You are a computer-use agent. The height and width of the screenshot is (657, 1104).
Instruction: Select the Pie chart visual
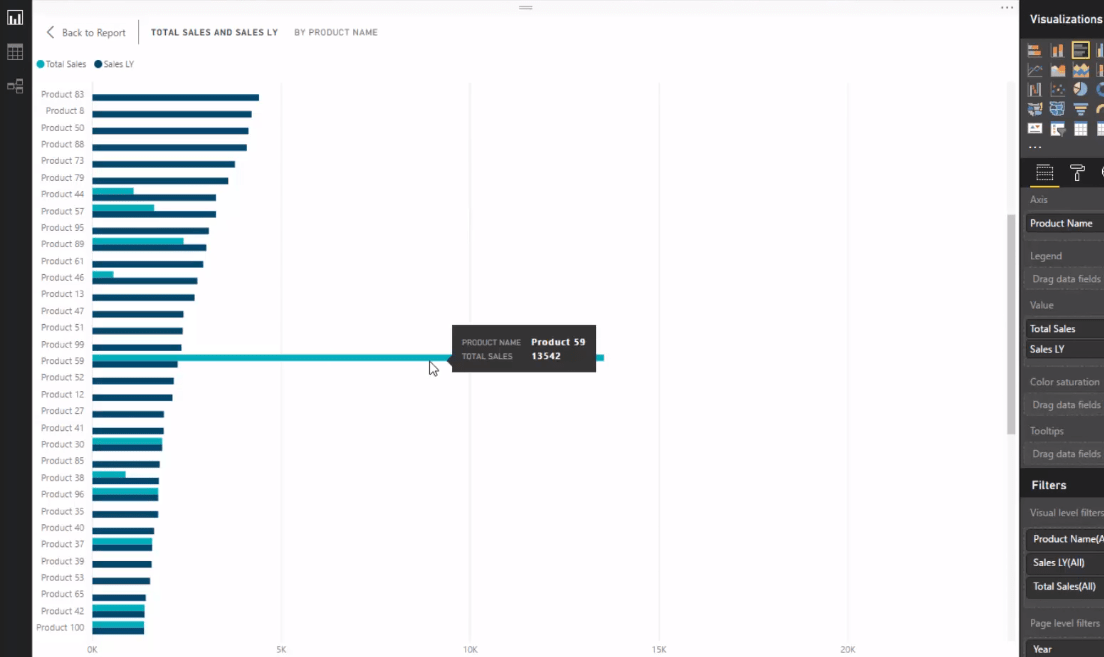coord(1080,89)
